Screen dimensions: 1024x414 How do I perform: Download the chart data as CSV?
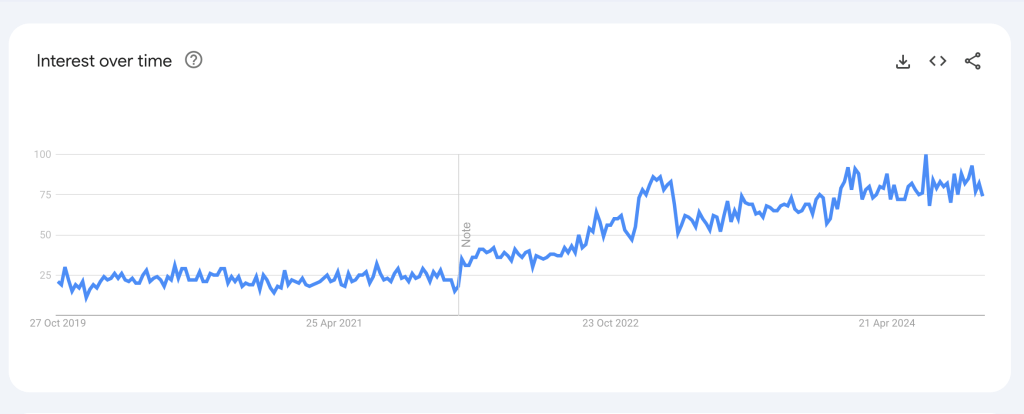click(903, 62)
